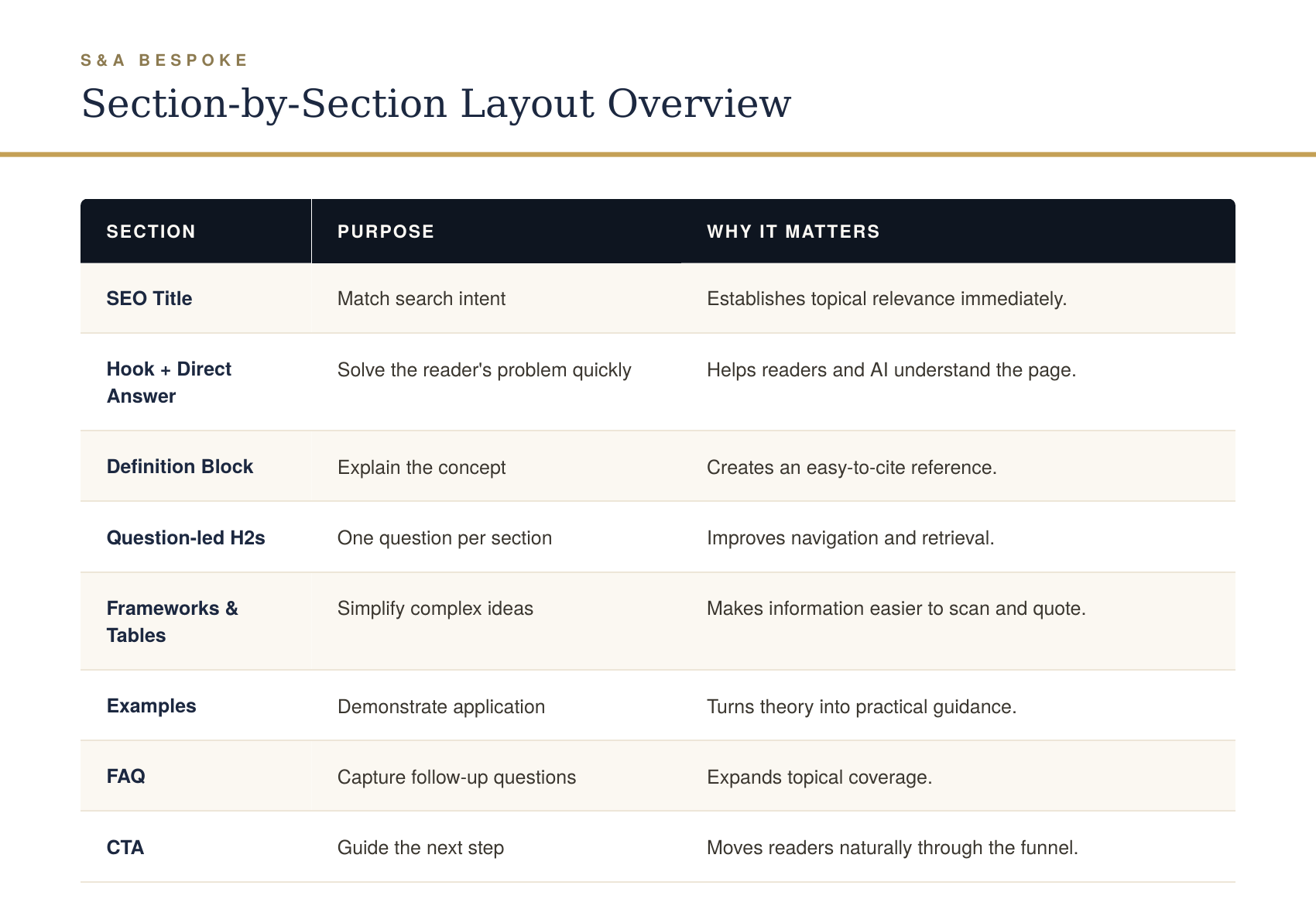The width and height of the screenshot is (1316, 913).
Task: Click the FAQ row label
Action: click(x=126, y=777)
